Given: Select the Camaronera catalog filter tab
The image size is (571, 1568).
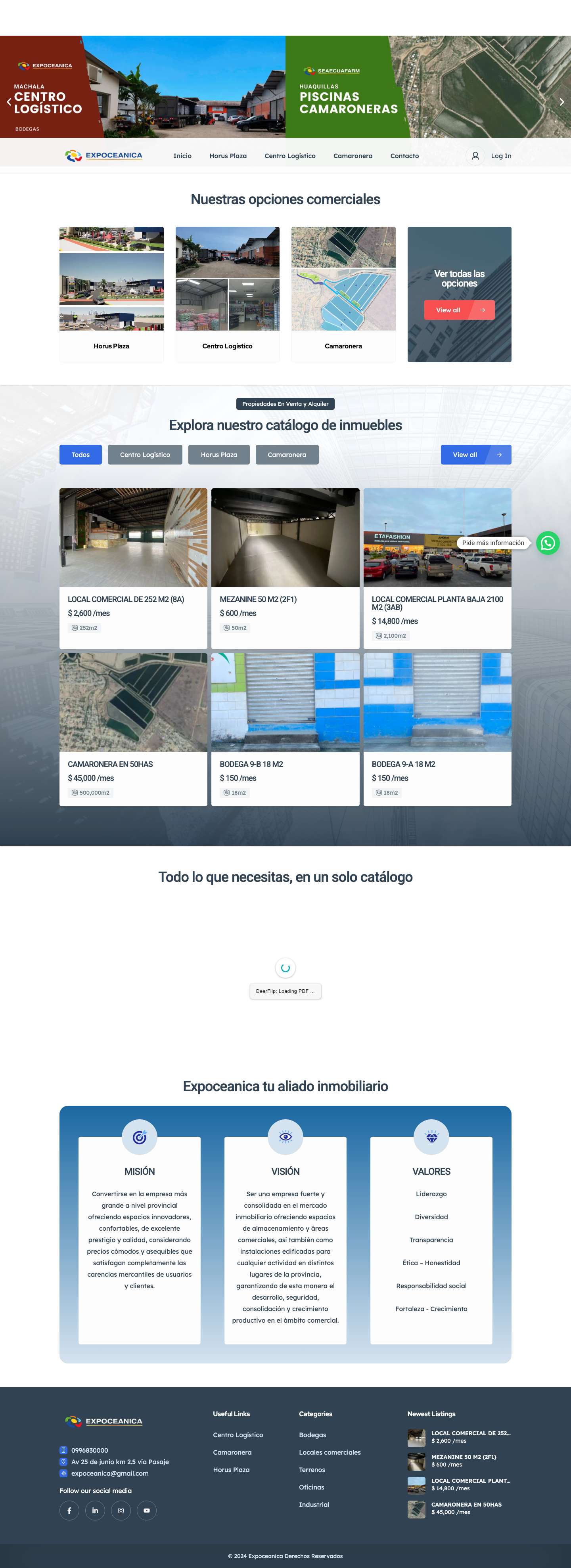Looking at the screenshot, I should (287, 455).
